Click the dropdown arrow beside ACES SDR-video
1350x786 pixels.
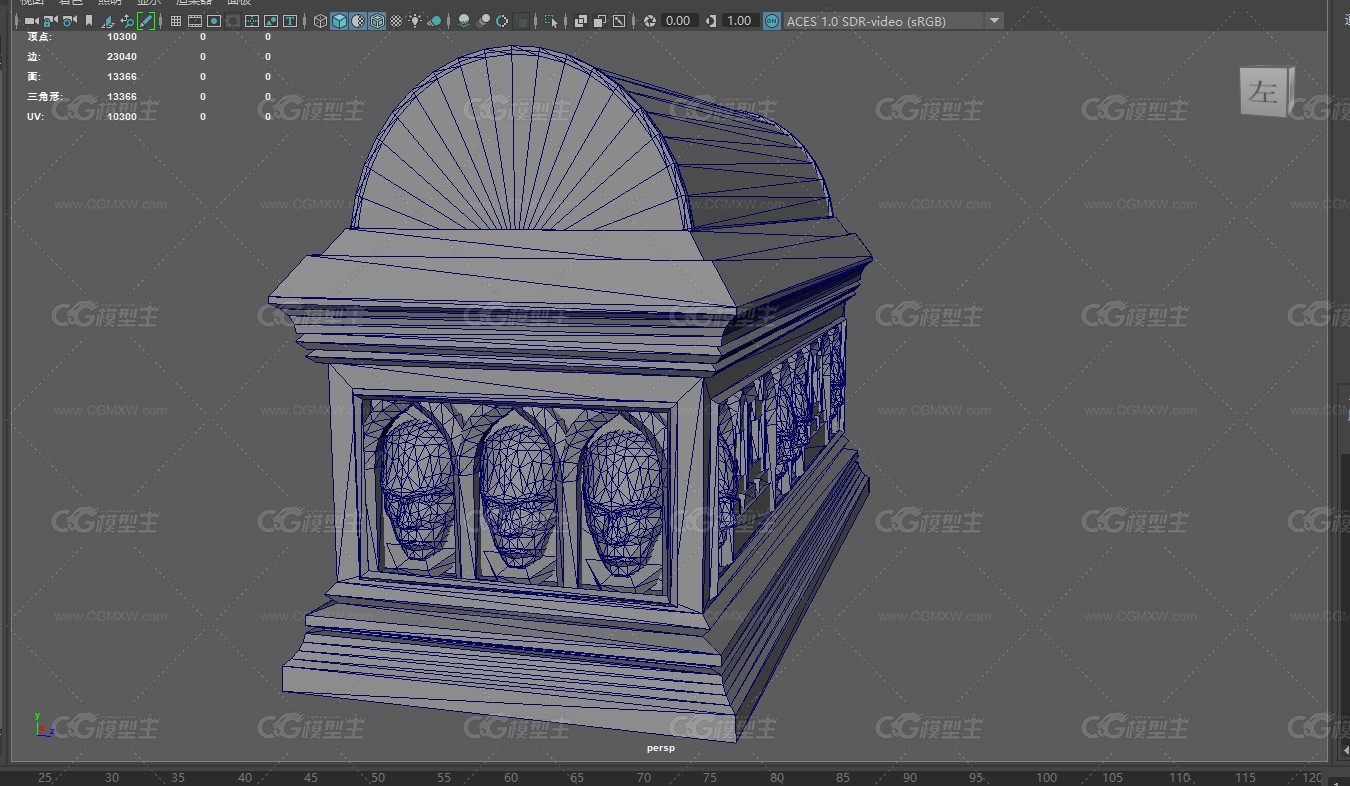coord(994,21)
